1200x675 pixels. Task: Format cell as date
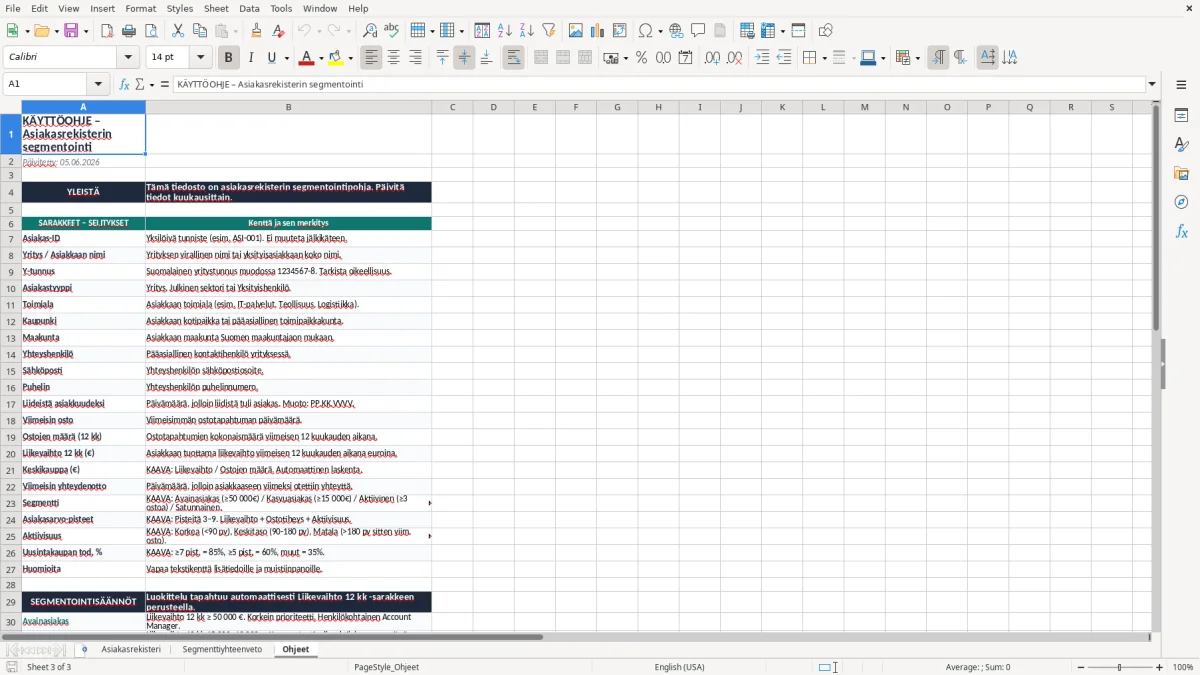685,58
